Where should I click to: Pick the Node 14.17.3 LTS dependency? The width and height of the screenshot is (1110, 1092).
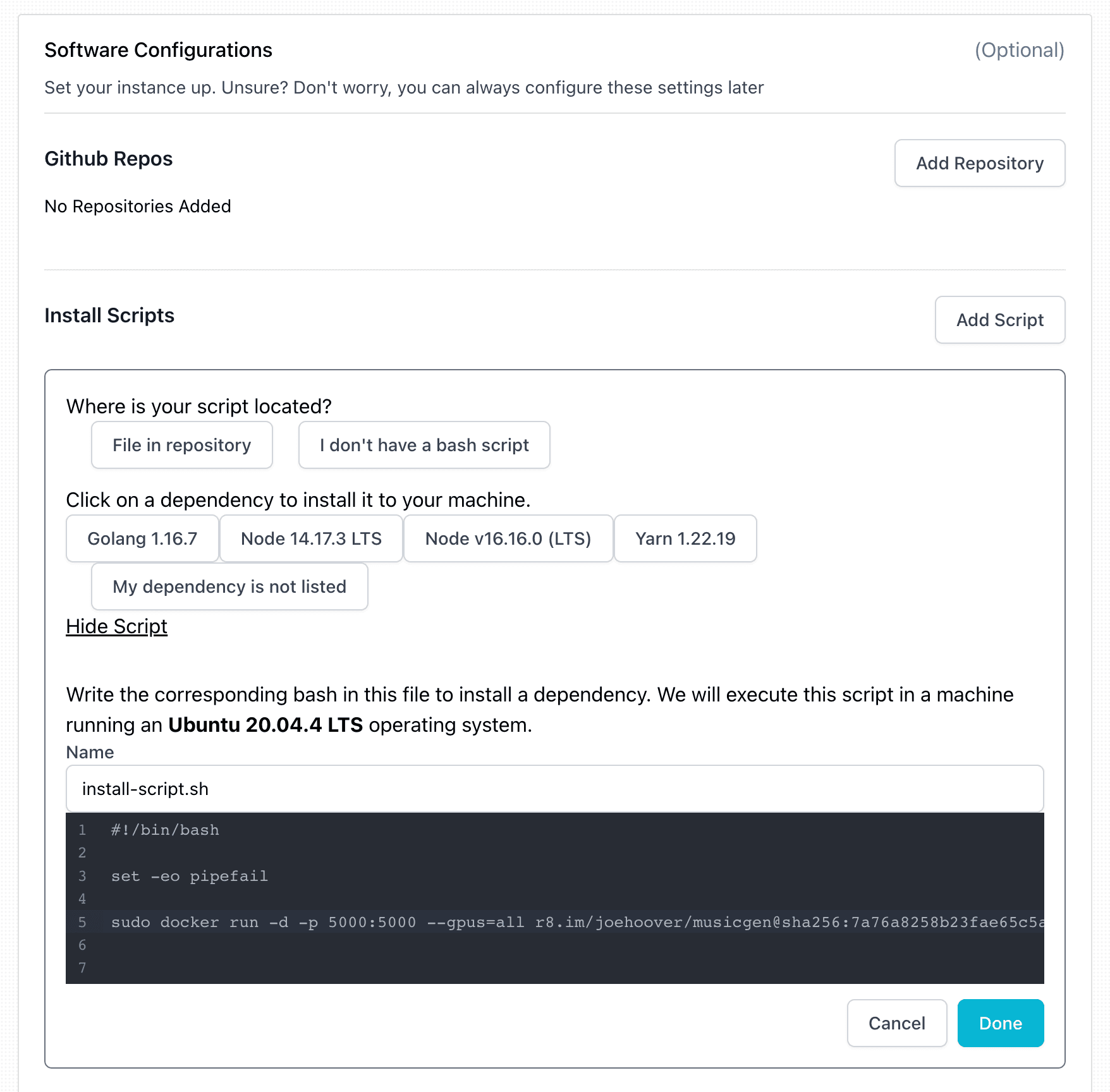click(311, 538)
